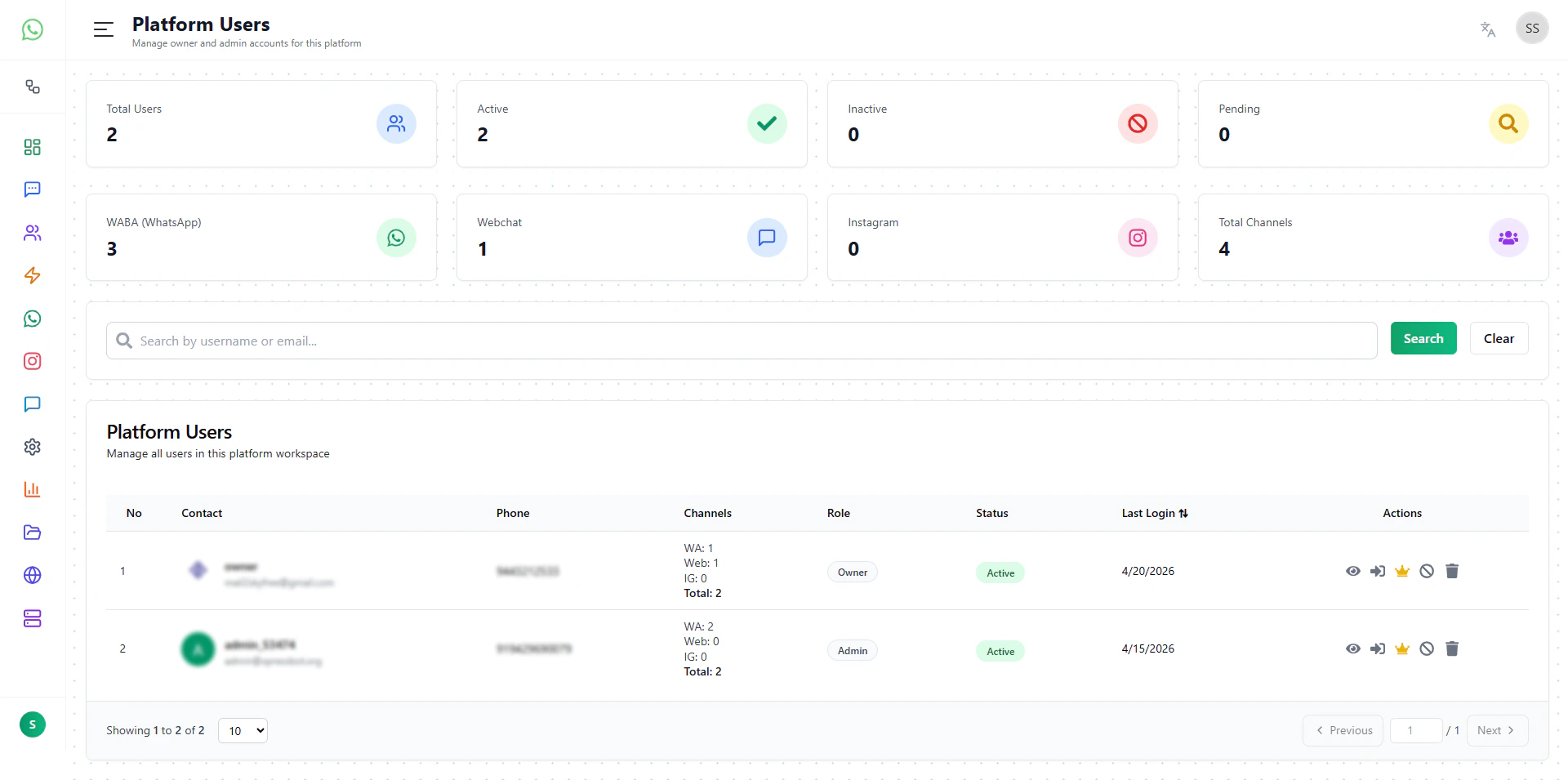Click the 4/15/2026 last login date
1568x780 pixels.
pyautogui.click(x=1148, y=649)
